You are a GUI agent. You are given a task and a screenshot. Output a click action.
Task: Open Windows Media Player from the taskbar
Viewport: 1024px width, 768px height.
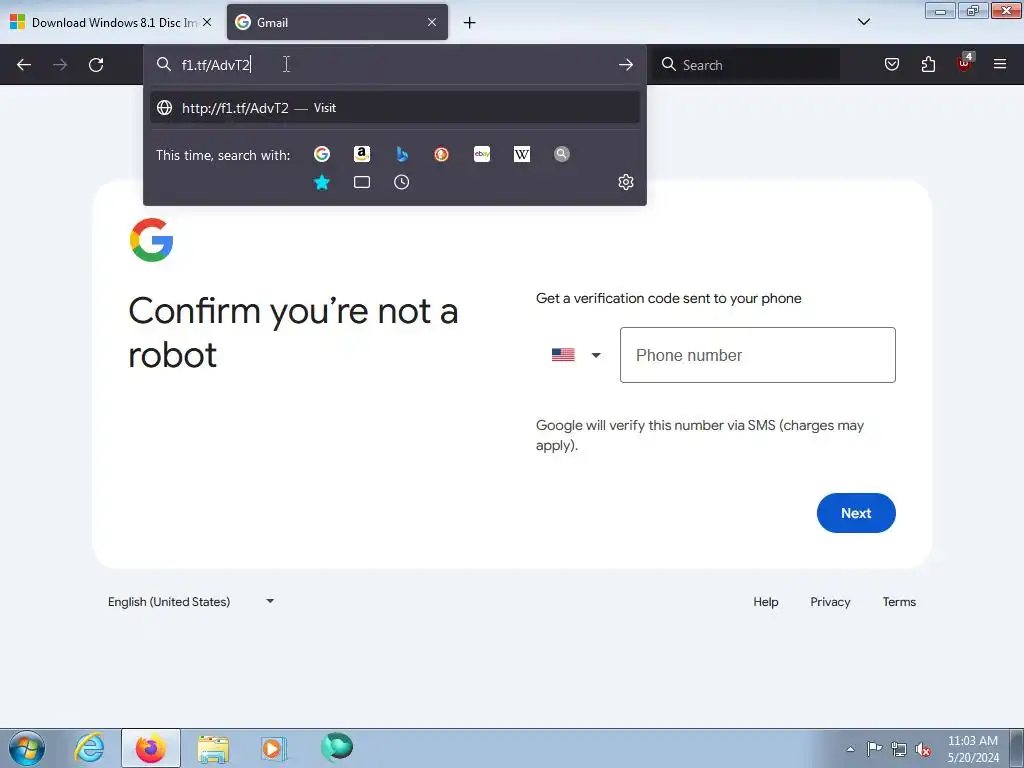(273, 748)
